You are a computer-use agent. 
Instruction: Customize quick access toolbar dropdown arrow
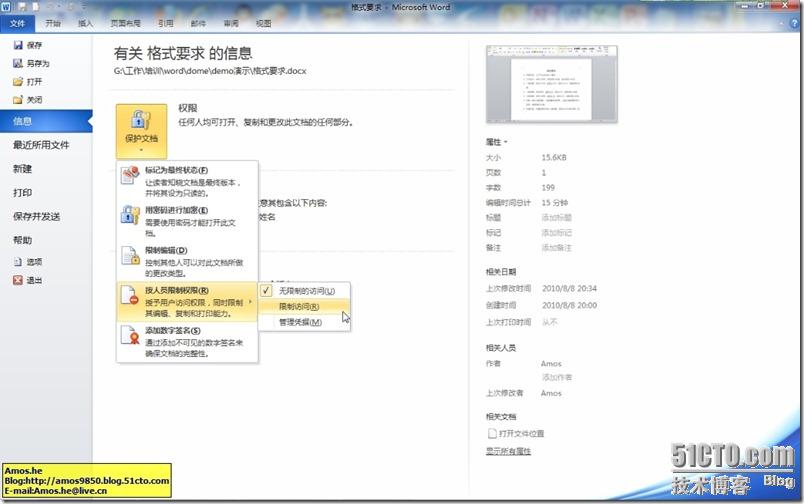[x=83, y=7]
